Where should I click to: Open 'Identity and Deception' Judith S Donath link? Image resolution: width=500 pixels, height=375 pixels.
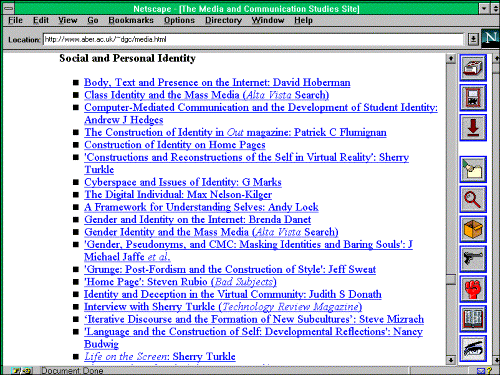[x=233, y=294]
